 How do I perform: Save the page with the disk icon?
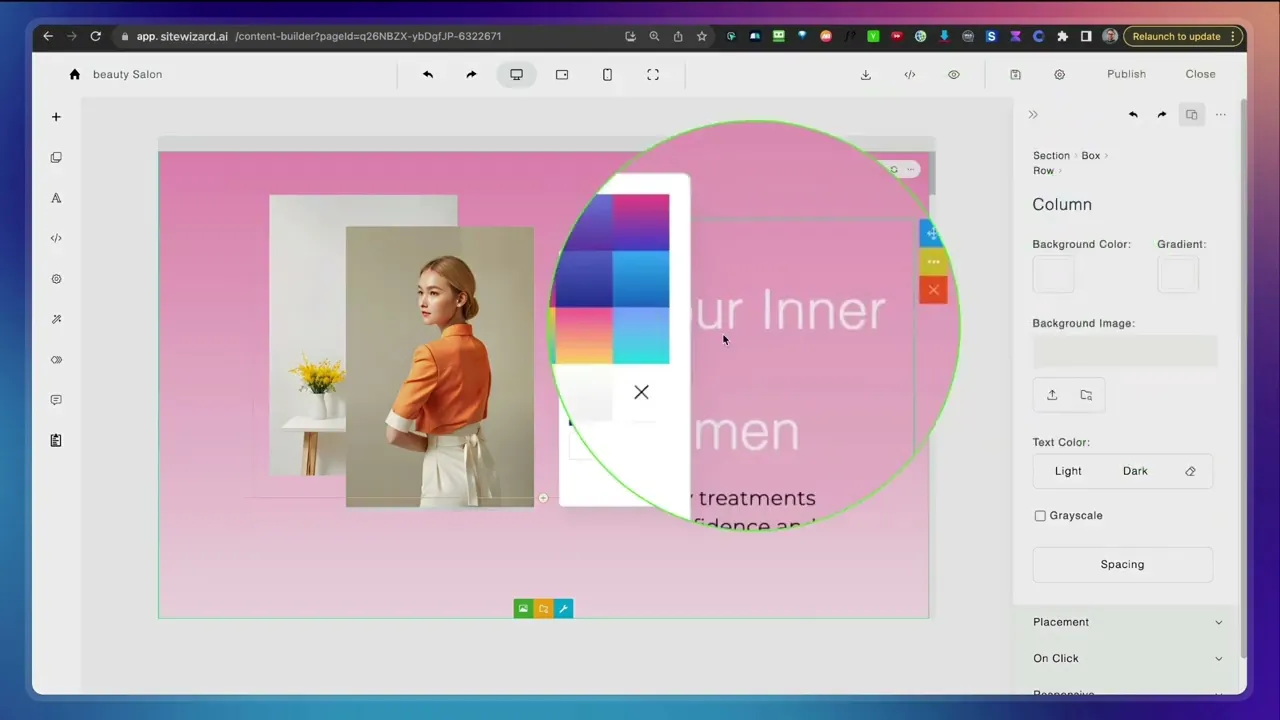pyautogui.click(x=1015, y=74)
